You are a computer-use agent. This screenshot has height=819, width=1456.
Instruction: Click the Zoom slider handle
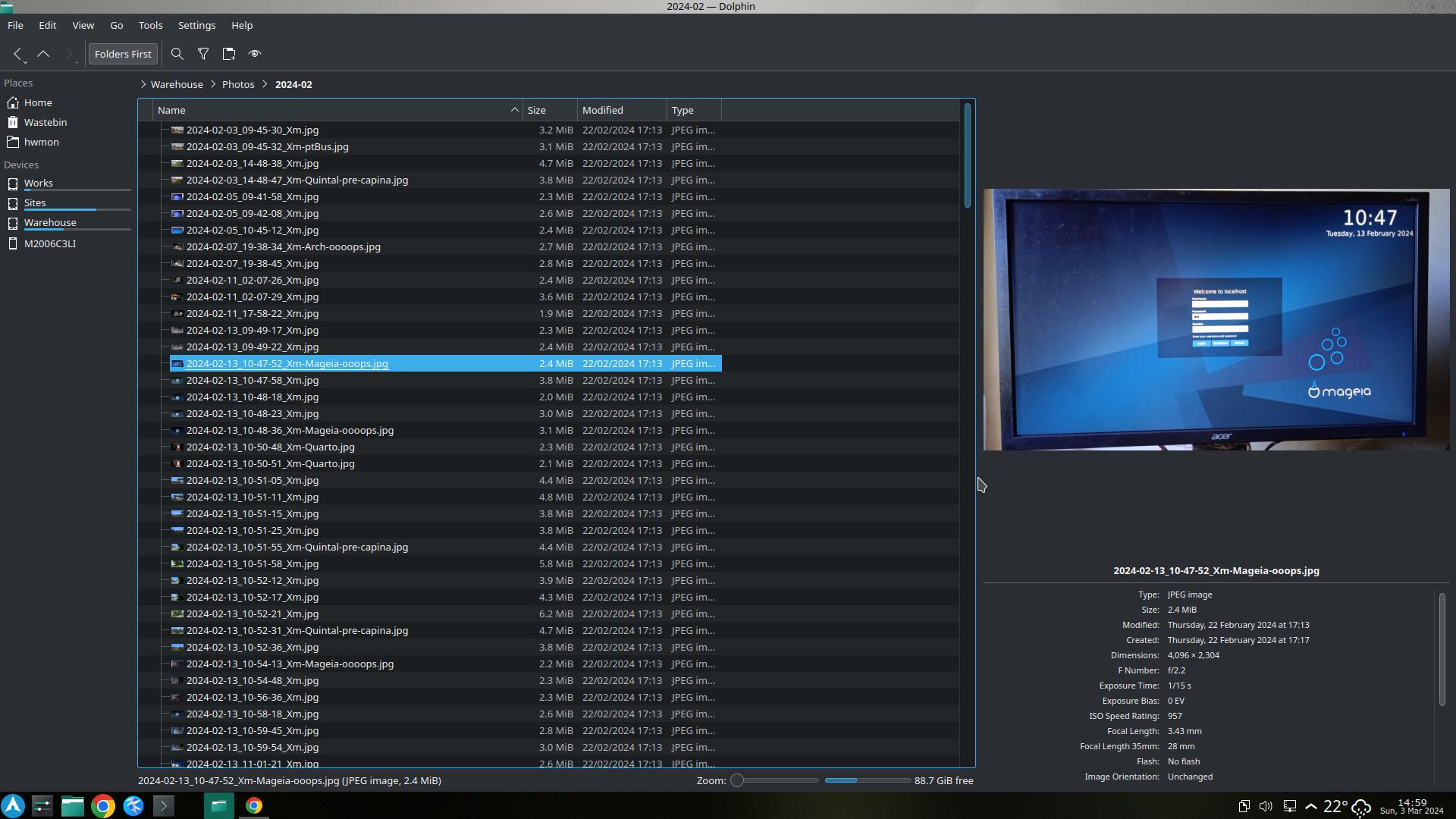(736, 780)
